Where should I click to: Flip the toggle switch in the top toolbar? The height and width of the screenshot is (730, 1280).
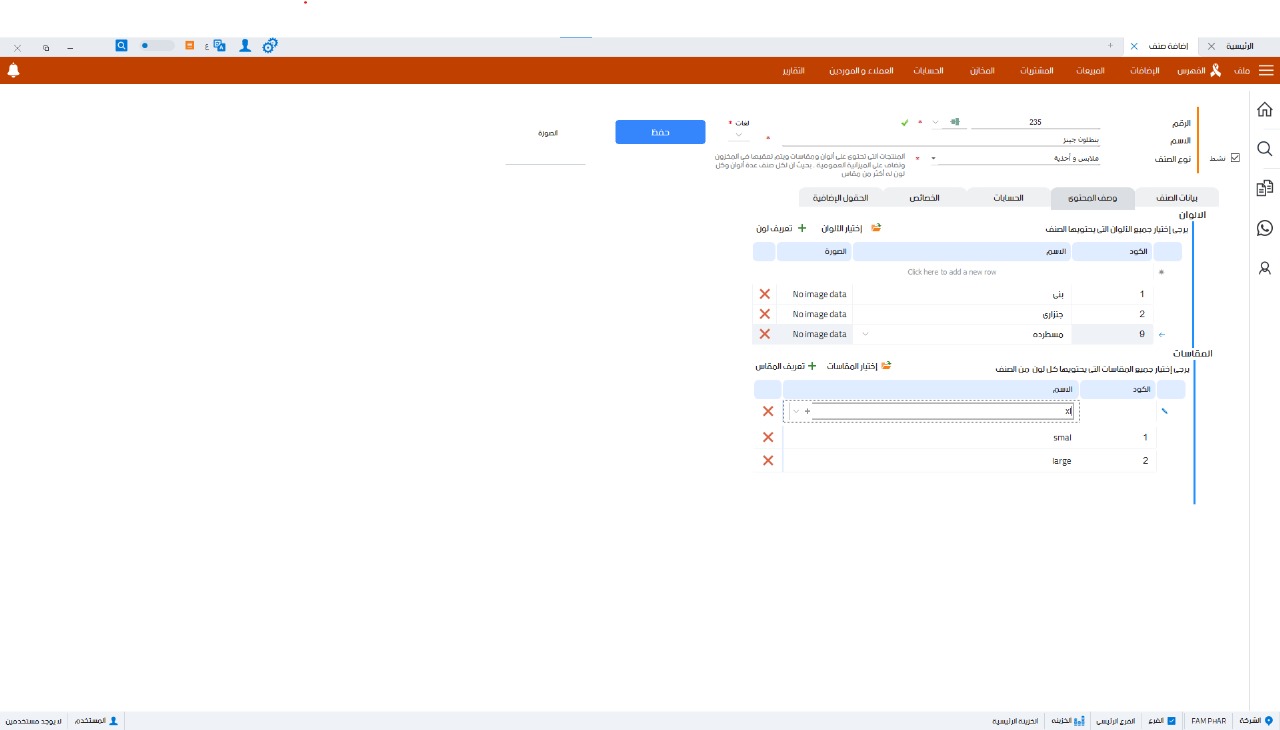[x=157, y=46]
